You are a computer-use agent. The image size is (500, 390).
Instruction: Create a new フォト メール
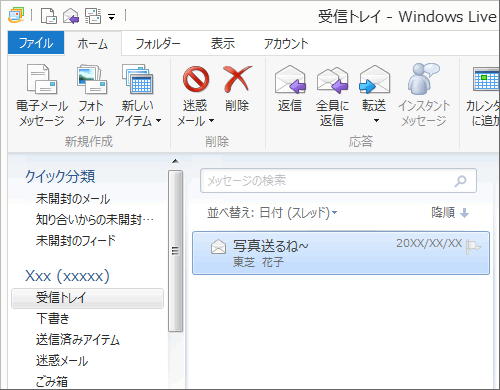pos(91,96)
